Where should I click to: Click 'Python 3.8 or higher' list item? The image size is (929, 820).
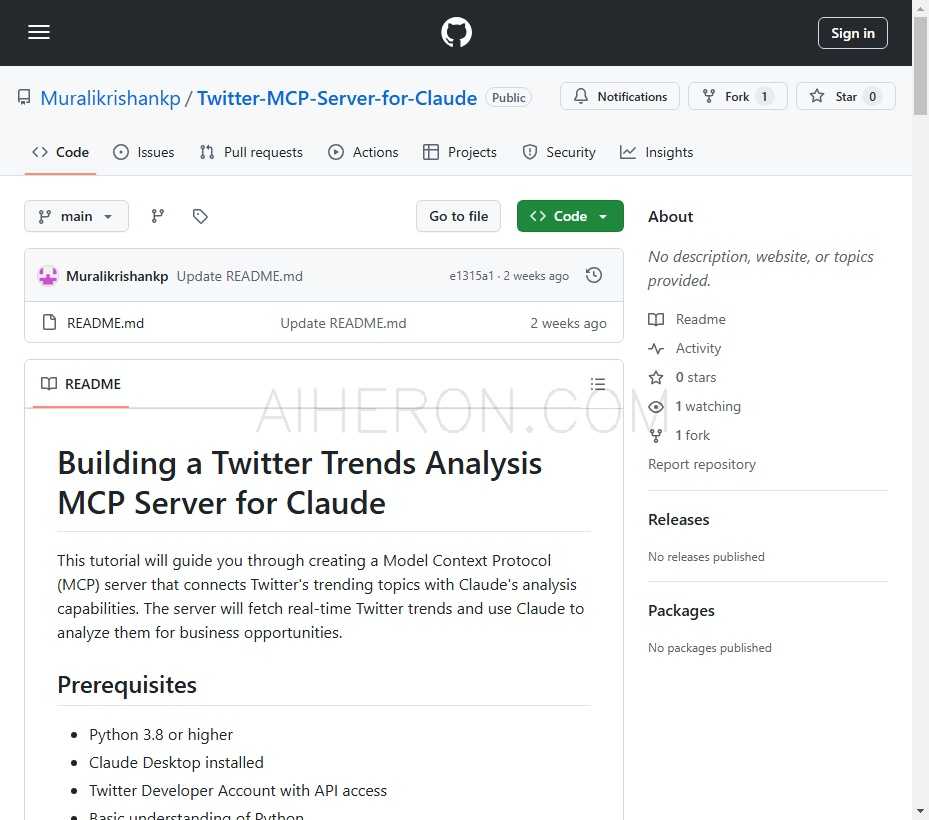pyautogui.click(x=161, y=735)
